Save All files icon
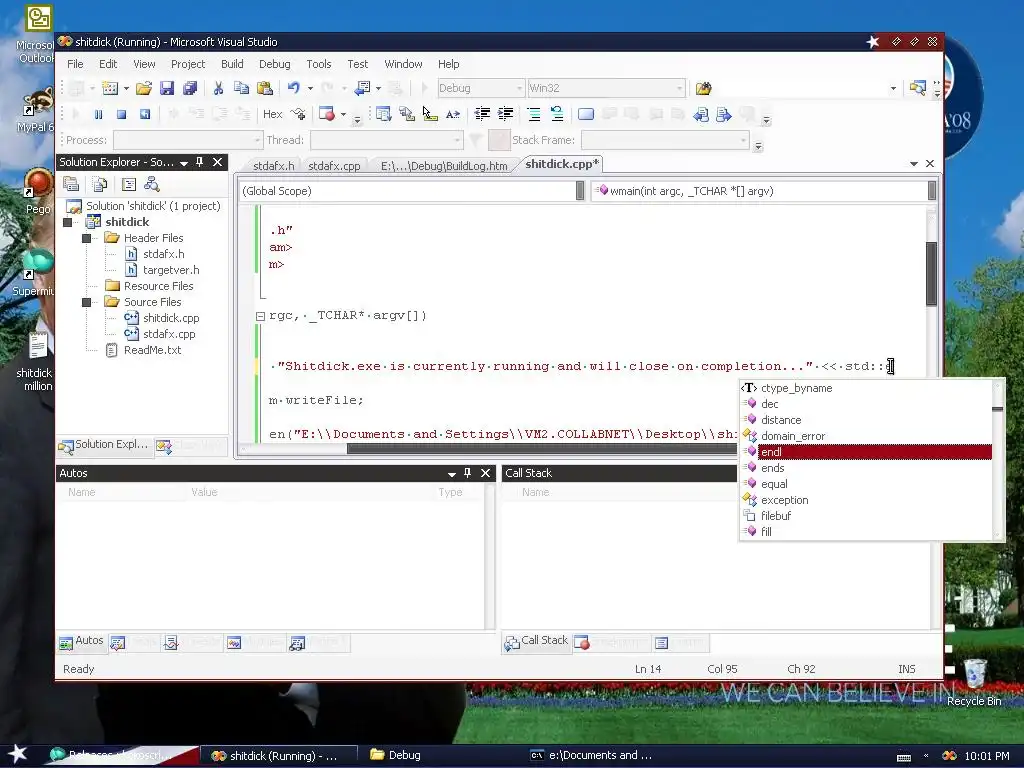This screenshot has height=768, width=1024. [190, 88]
